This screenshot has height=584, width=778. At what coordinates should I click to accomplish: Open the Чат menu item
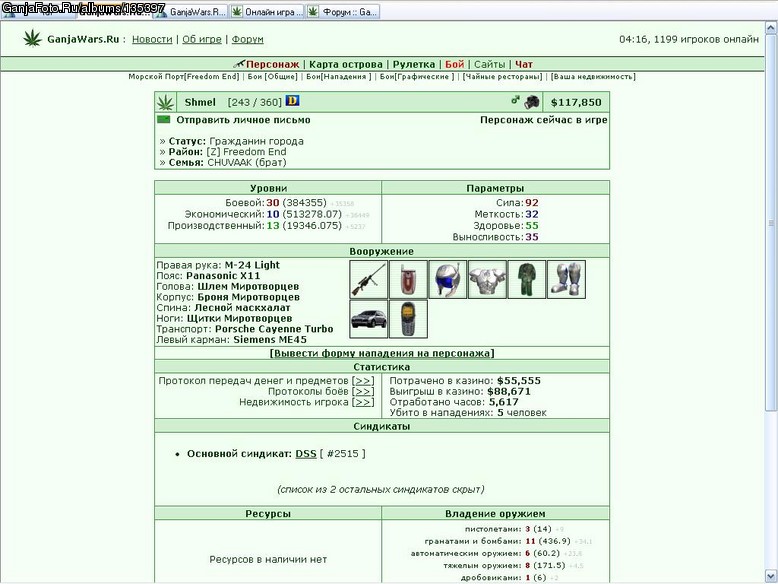[x=524, y=64]
